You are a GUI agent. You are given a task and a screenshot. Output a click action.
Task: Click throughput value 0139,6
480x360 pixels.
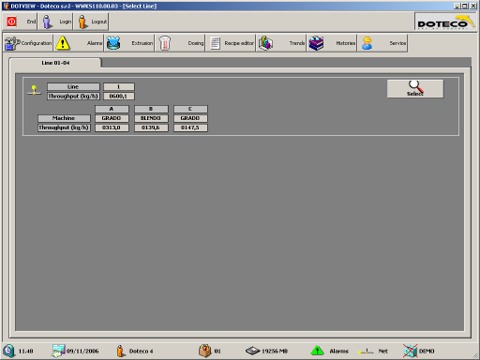[x=151, y=127]
